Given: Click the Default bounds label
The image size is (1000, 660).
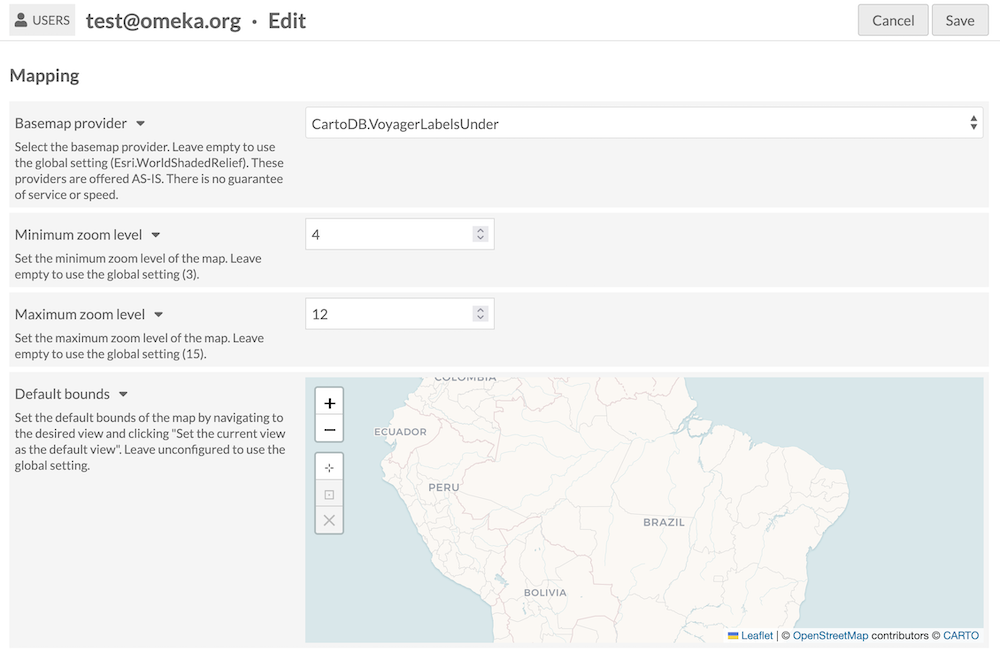Looking at the screenshot, I should [62, 394].
